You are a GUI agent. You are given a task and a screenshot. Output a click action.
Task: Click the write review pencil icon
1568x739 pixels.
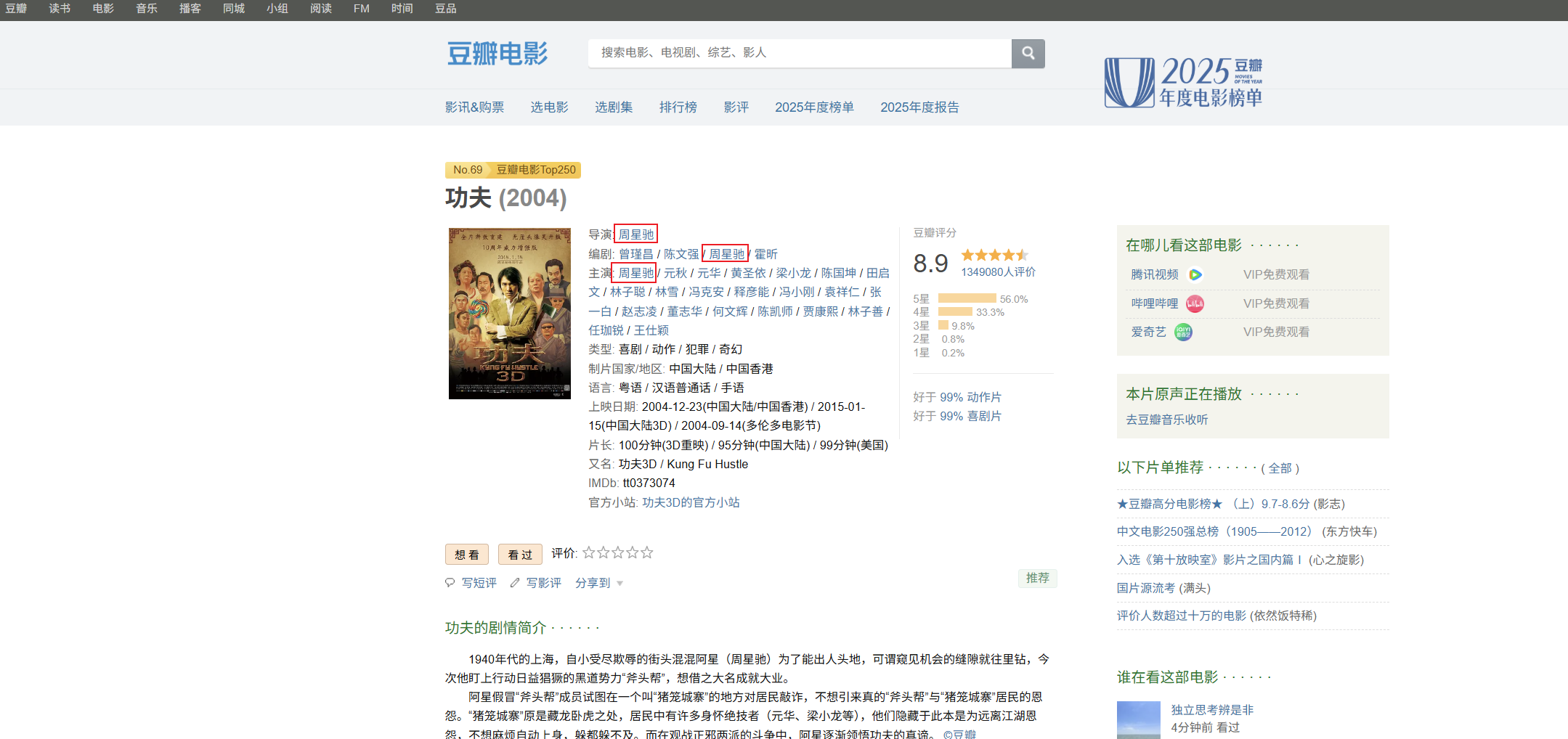[x=515, y=583]
